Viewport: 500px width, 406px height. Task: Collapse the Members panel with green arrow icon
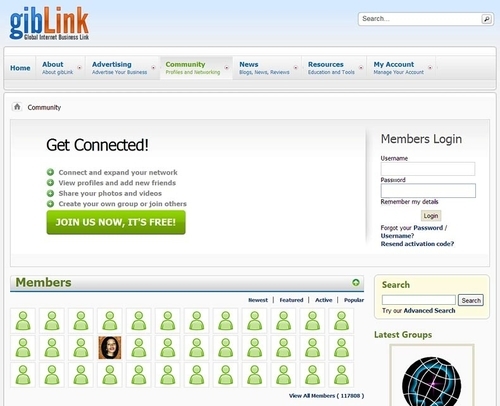356,282
